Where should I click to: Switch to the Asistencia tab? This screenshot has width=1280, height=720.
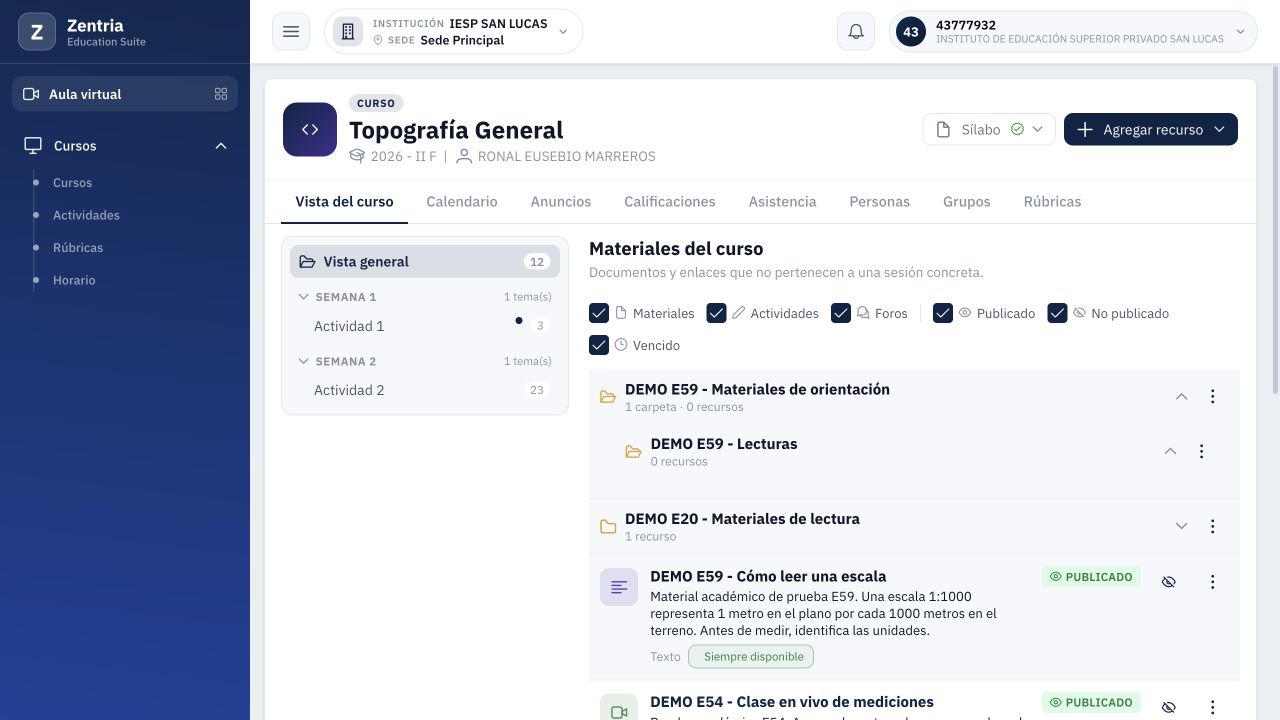[783, 201]
